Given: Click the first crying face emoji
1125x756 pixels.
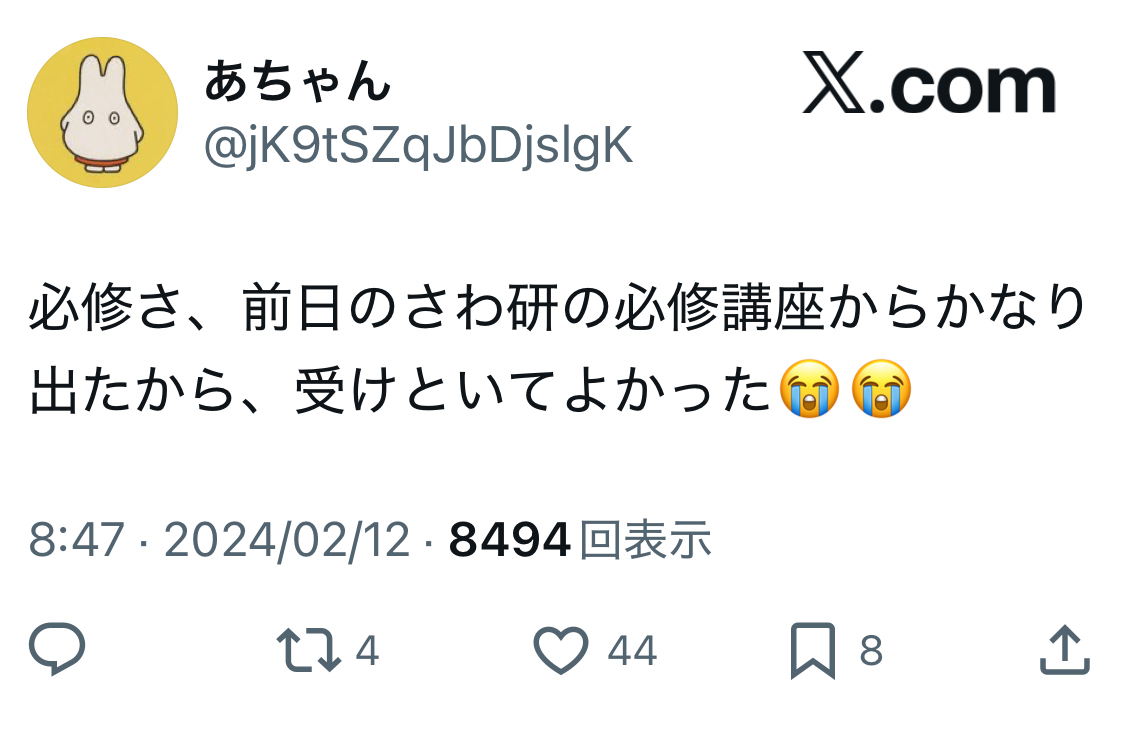Looking at the screenshot, I should click(x=810, y=388).
